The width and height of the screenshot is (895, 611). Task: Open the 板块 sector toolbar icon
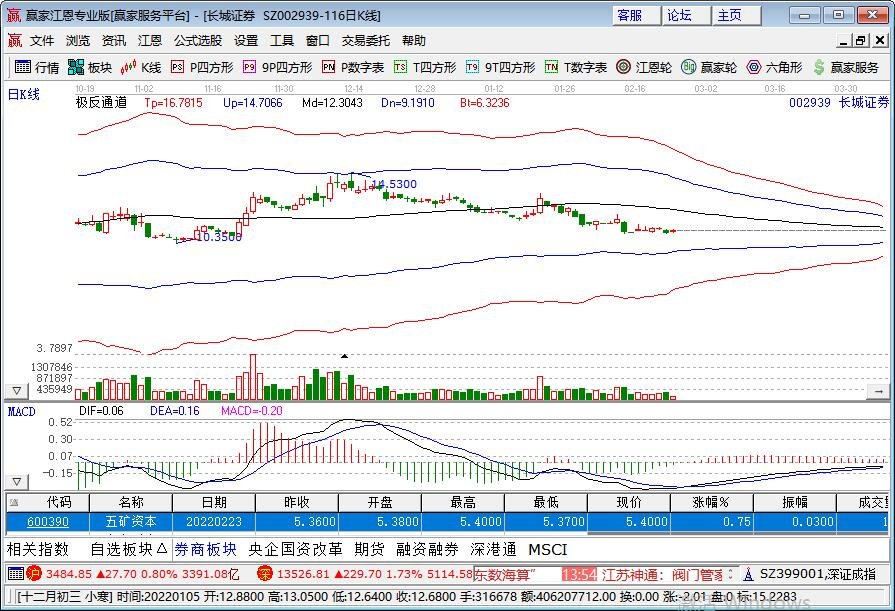pyautogui.click(x=90, y=67)
